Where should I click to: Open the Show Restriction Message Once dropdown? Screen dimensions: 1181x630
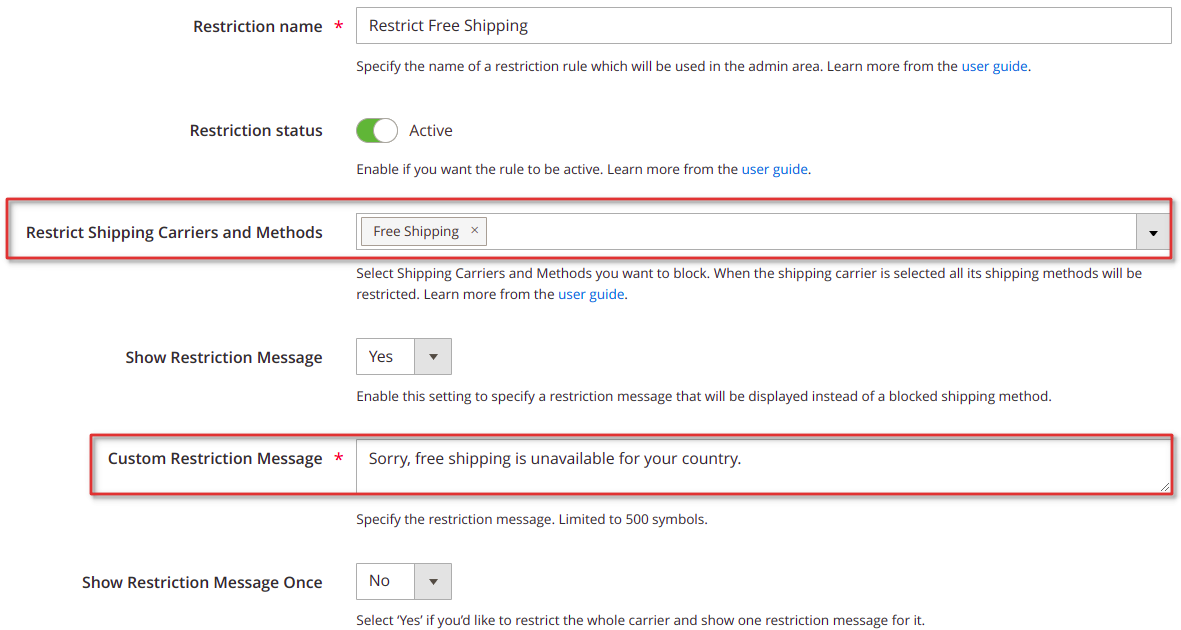[x=404, y=581]
